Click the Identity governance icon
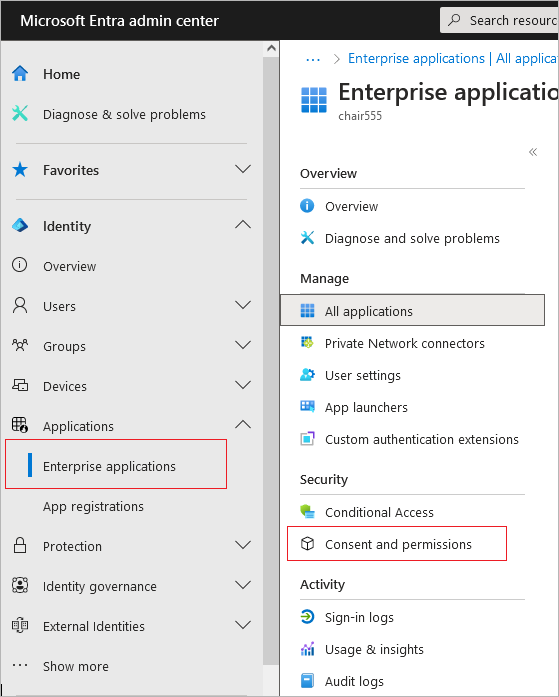 (20, 585)
